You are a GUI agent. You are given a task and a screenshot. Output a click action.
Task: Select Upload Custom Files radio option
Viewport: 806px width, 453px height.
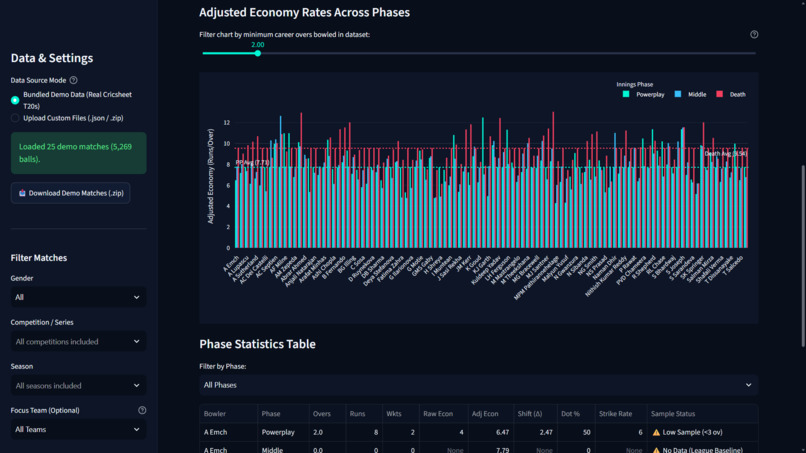(15, 118)
